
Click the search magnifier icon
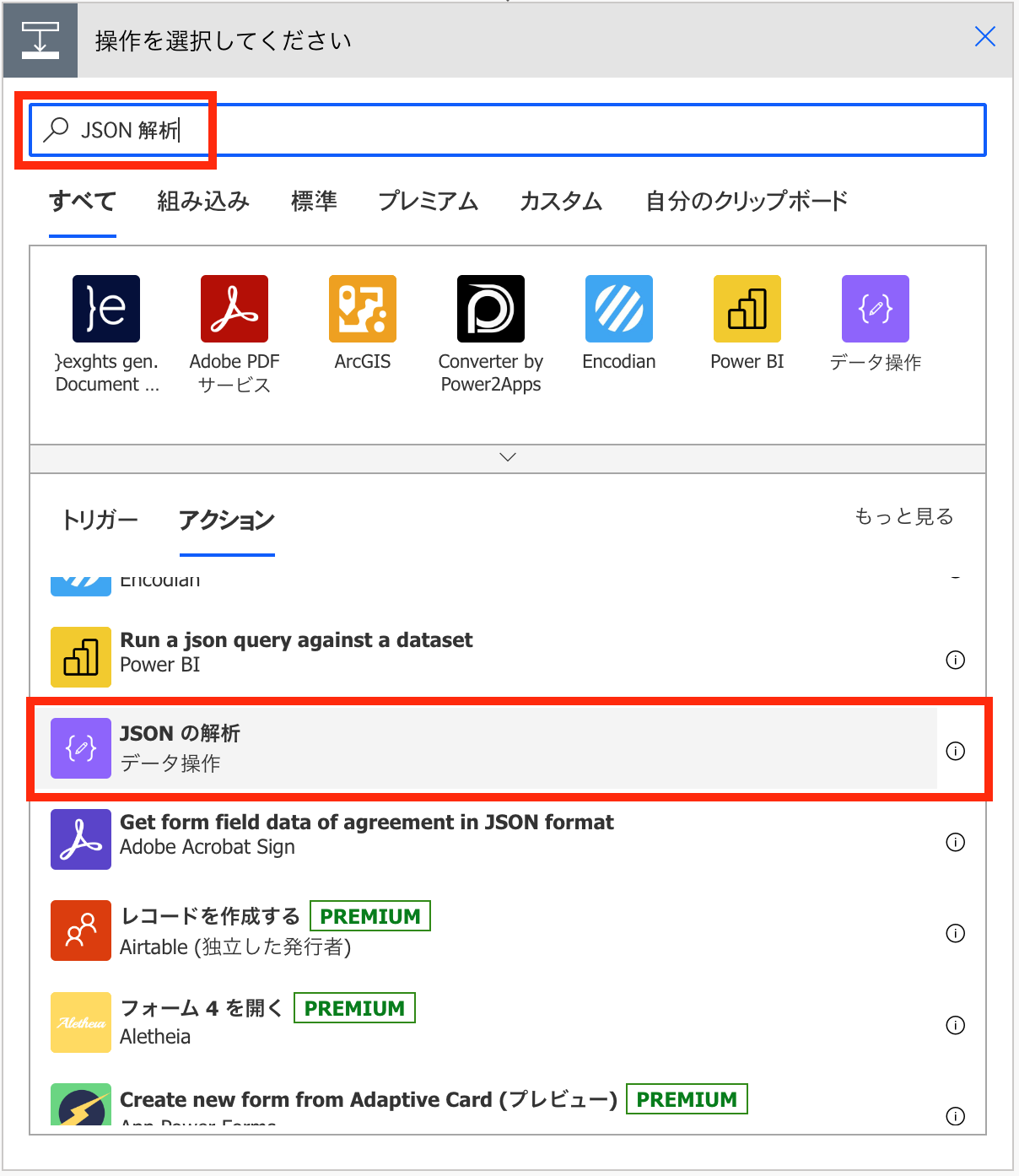(56, 130)
